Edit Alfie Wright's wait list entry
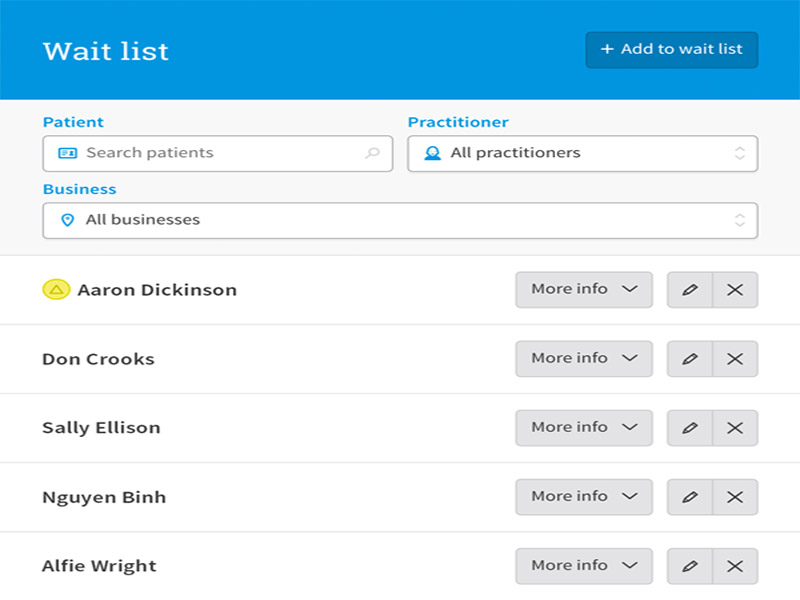800x600 pixels. tap(690, 566)
